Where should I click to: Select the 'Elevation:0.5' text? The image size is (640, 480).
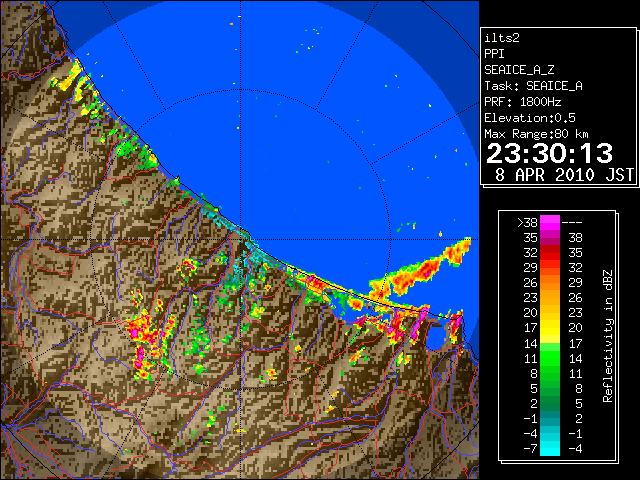(x=530, y=118)
